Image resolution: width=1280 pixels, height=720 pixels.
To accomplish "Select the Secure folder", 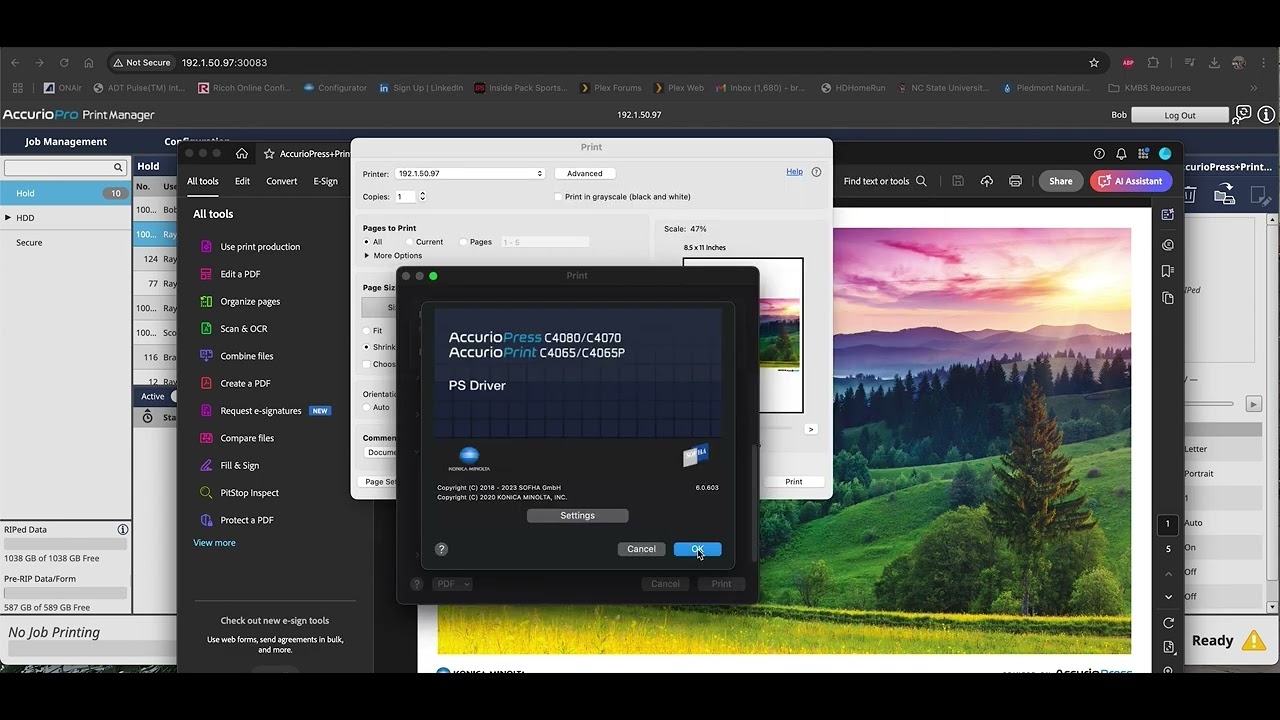I will coord(29,243).
